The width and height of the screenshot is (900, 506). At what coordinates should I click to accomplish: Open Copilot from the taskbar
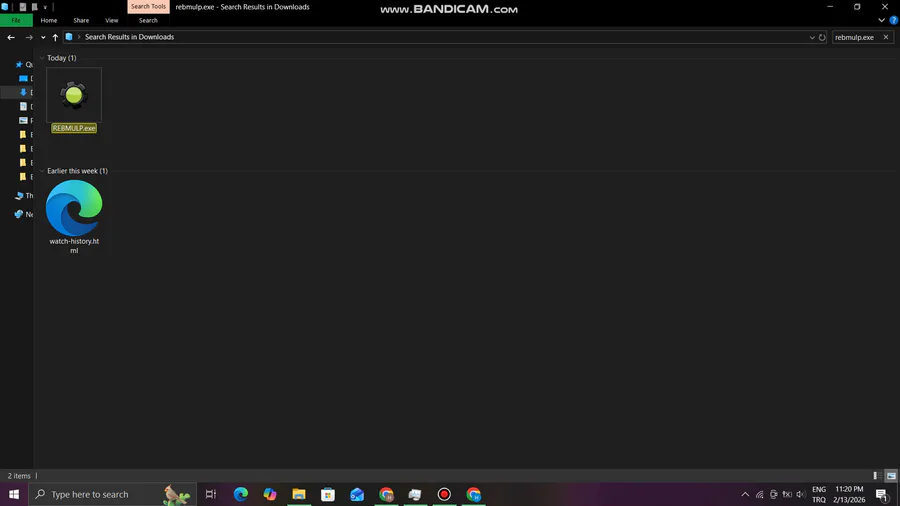pos(270,494)
